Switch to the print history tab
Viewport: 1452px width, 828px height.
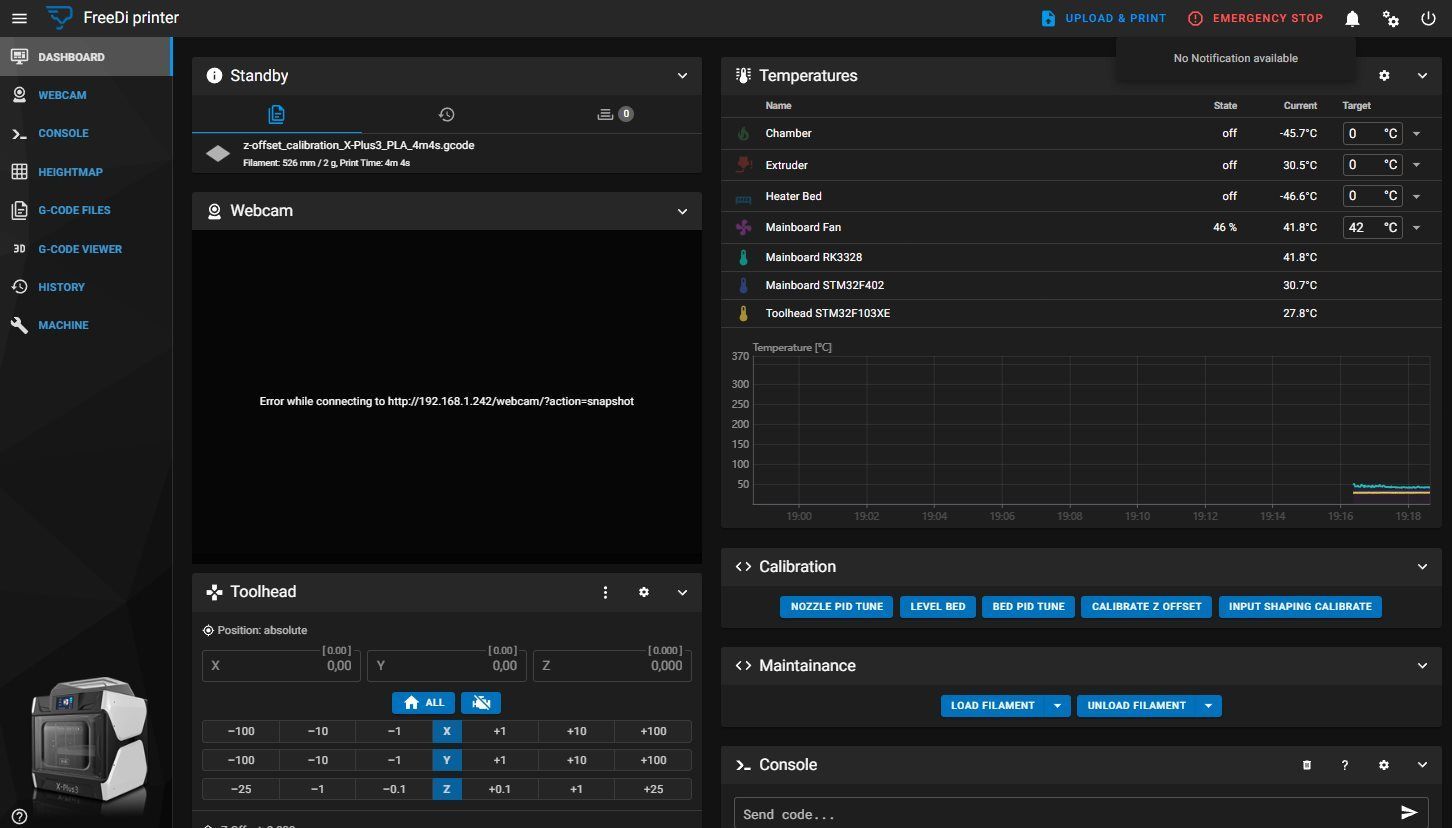446,114
